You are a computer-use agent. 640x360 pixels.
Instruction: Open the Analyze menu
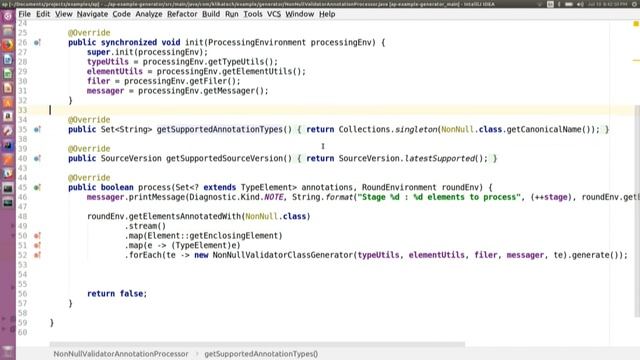[x=149, y=14]
